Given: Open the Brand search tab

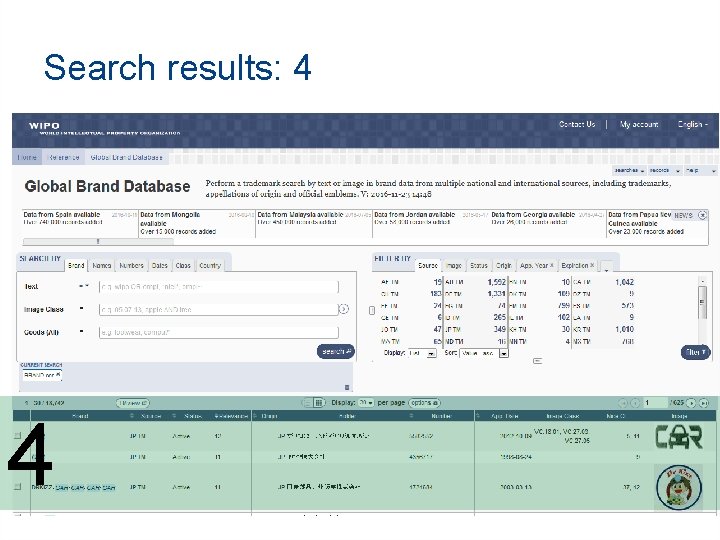Looking at the screenshot, I should tap(76, 265).
